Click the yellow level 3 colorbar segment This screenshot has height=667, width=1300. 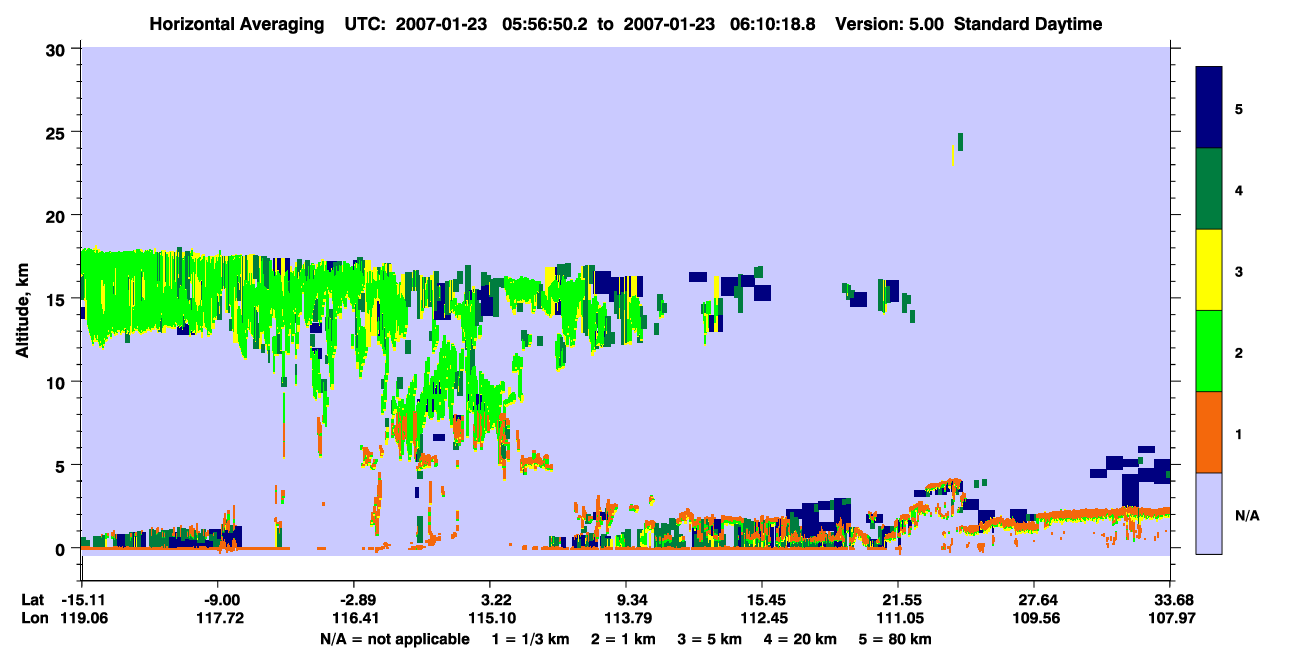pyautogui.click(x=1209, y=270)
